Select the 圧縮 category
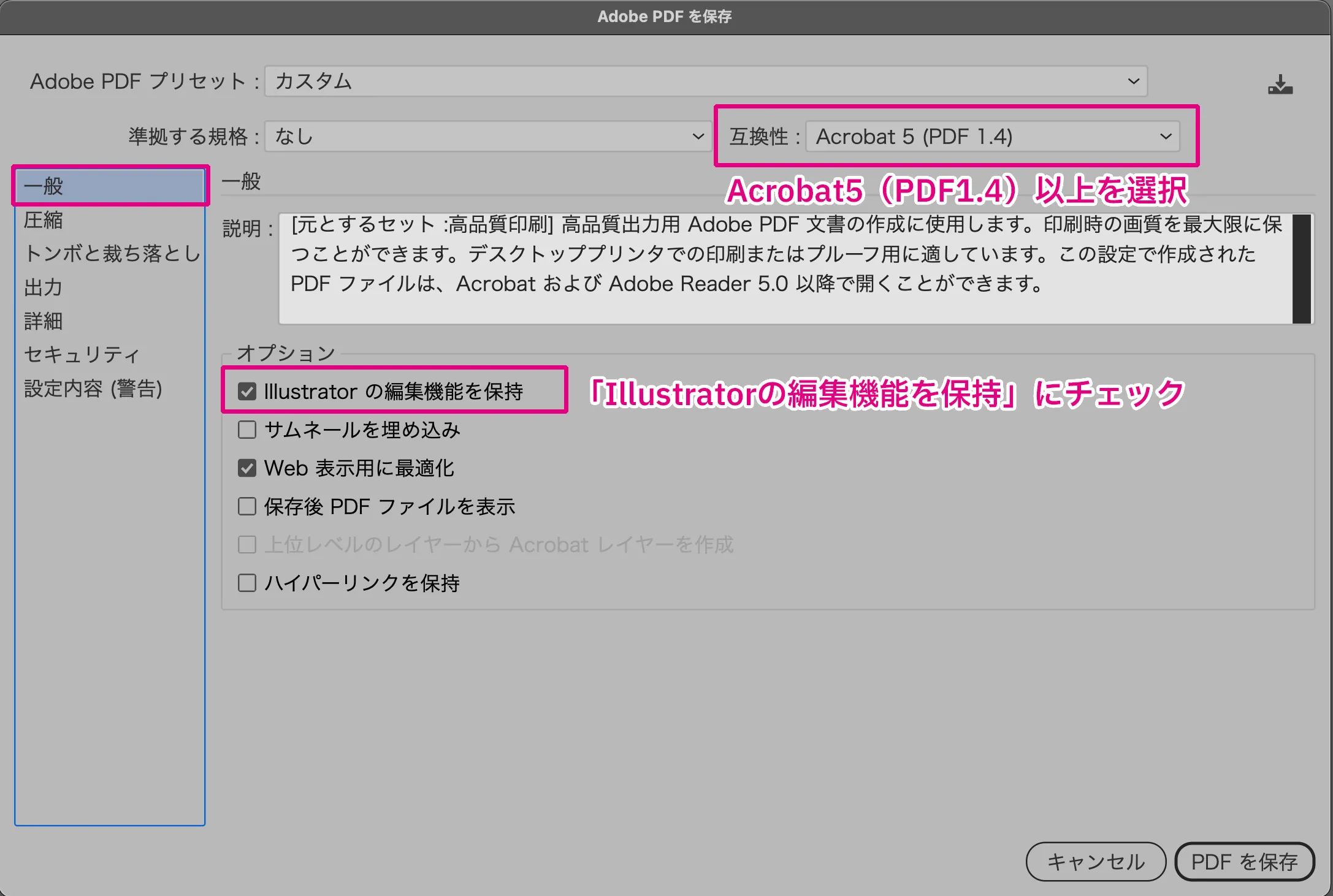Viewport: 1333px width, 896px height. click(110, 220)
